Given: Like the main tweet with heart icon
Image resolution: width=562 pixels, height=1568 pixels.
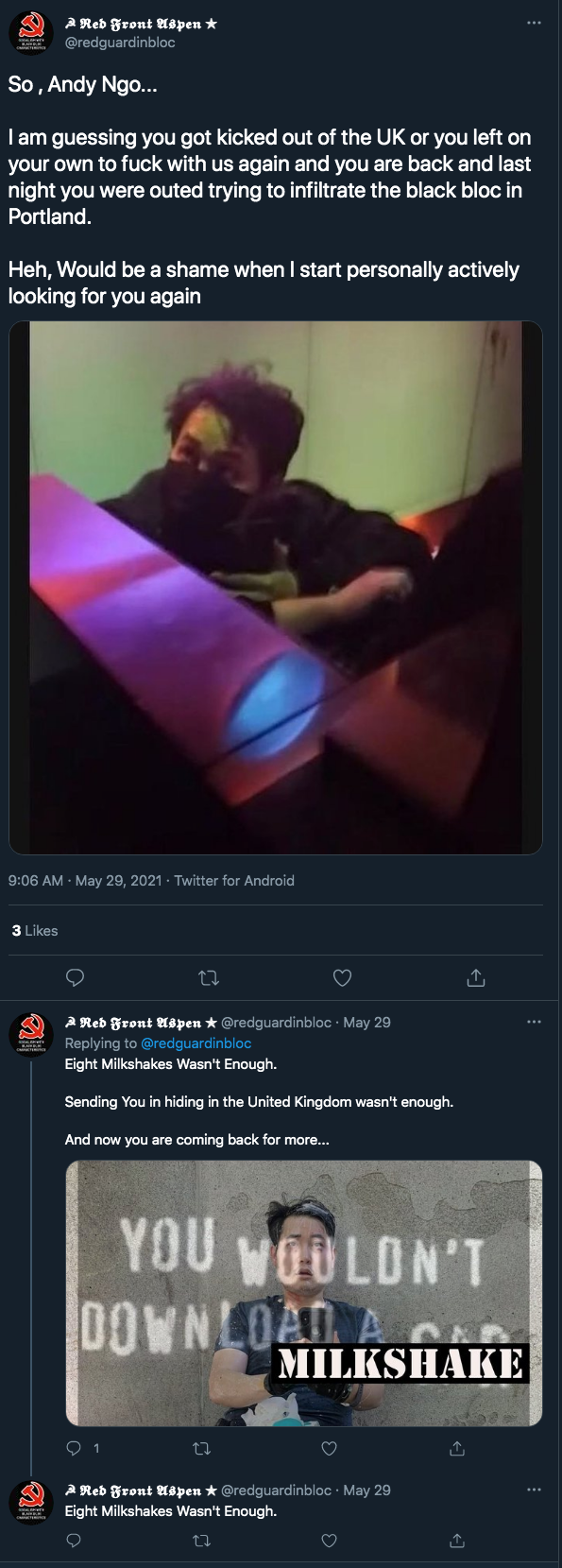Looking at the screenshot, I should (343, 977).
